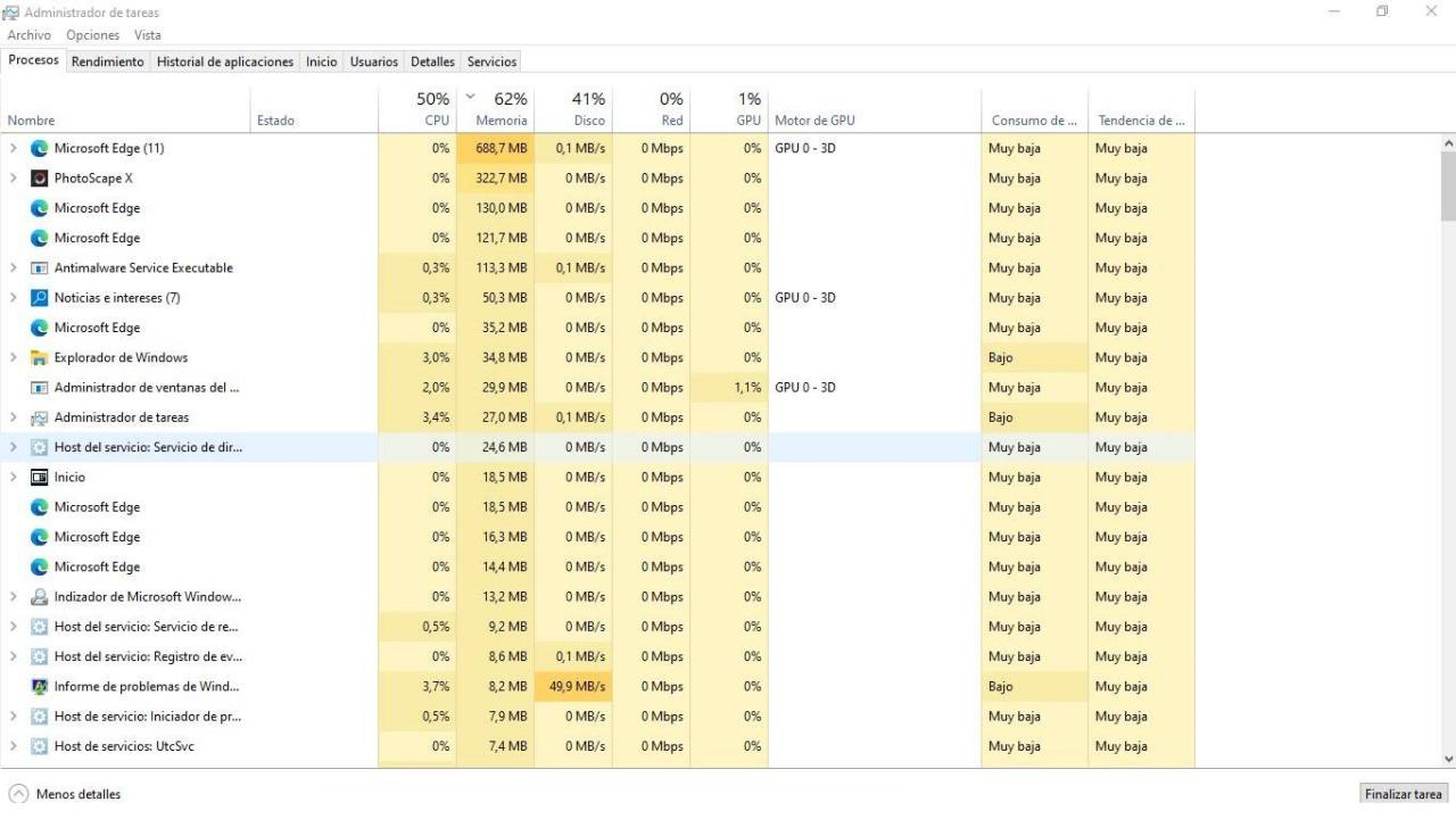Click the Explorador de Windows folder icon
The width and height of the screenshot is (1456, 819).
coord(39,358)
